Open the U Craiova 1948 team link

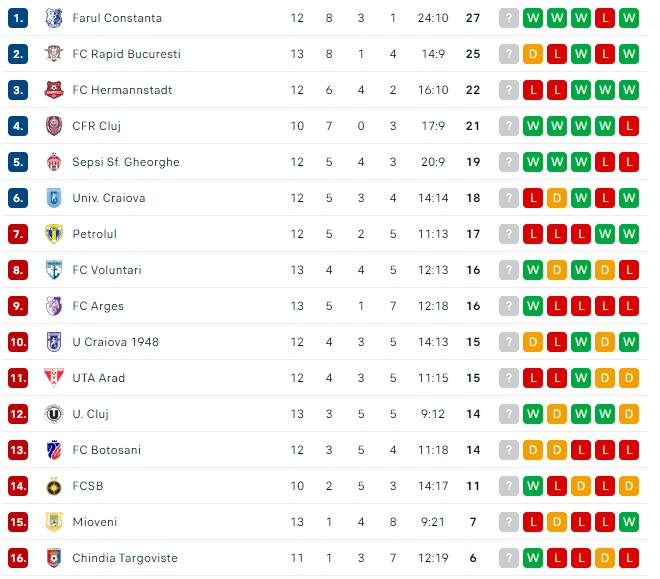pyautogui.click(x=115, y=342)
